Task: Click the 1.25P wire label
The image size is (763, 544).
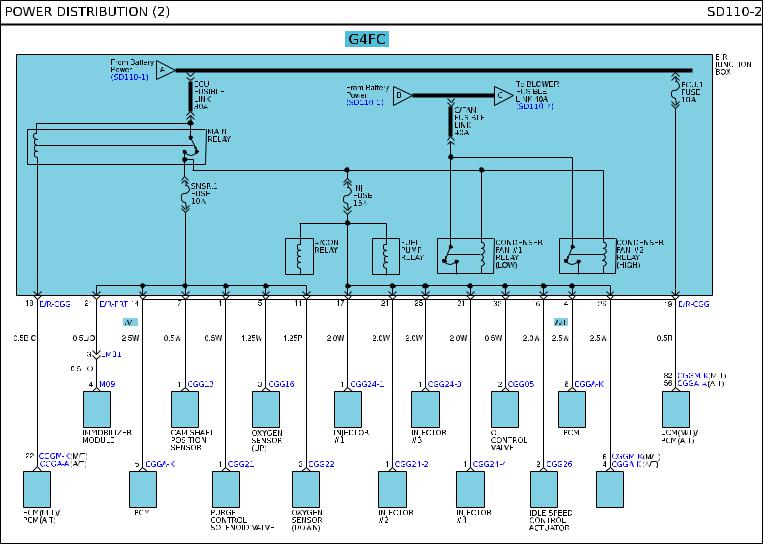Action: click(x=292, y=338)
